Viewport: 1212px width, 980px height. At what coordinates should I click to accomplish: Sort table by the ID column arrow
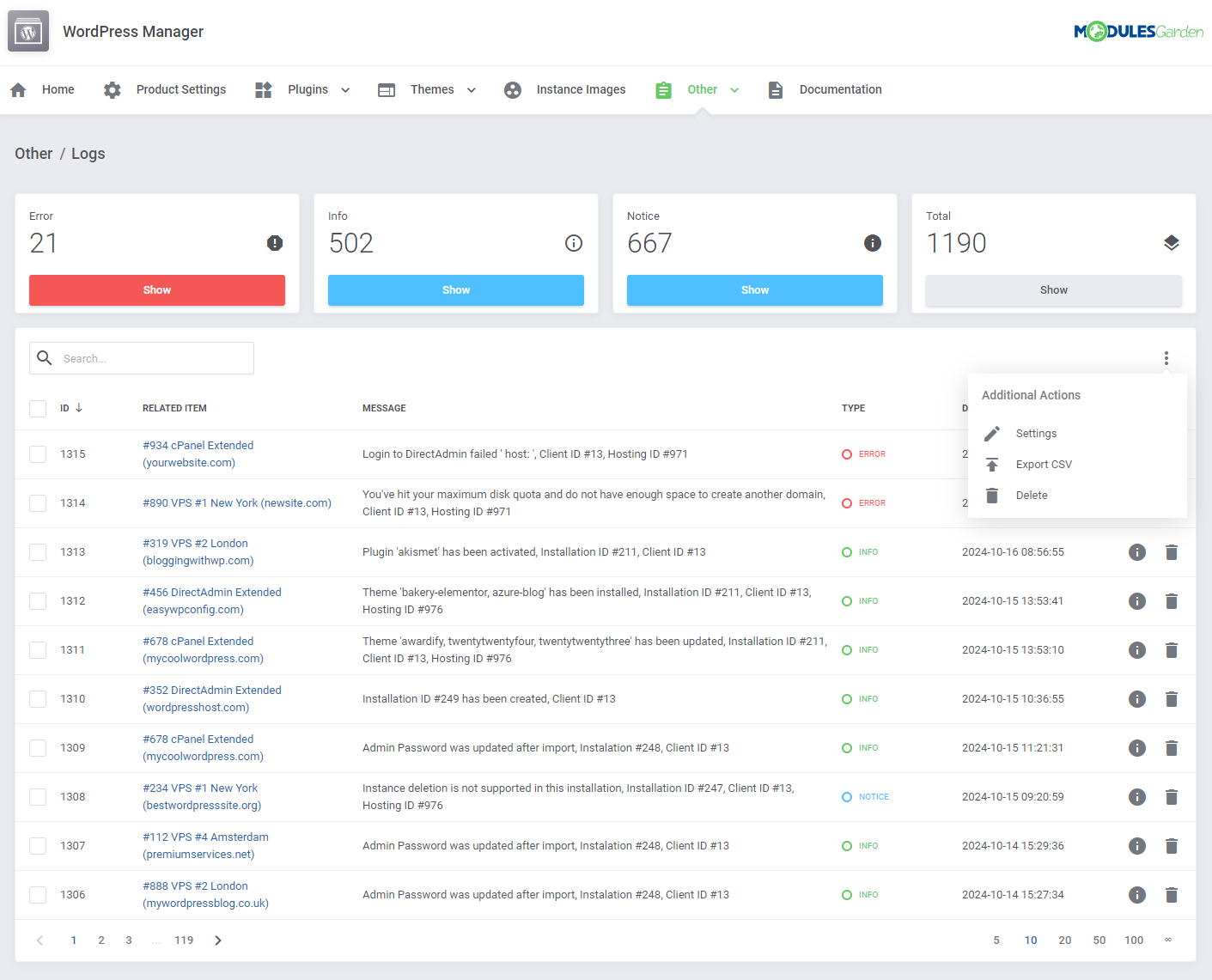78,408
